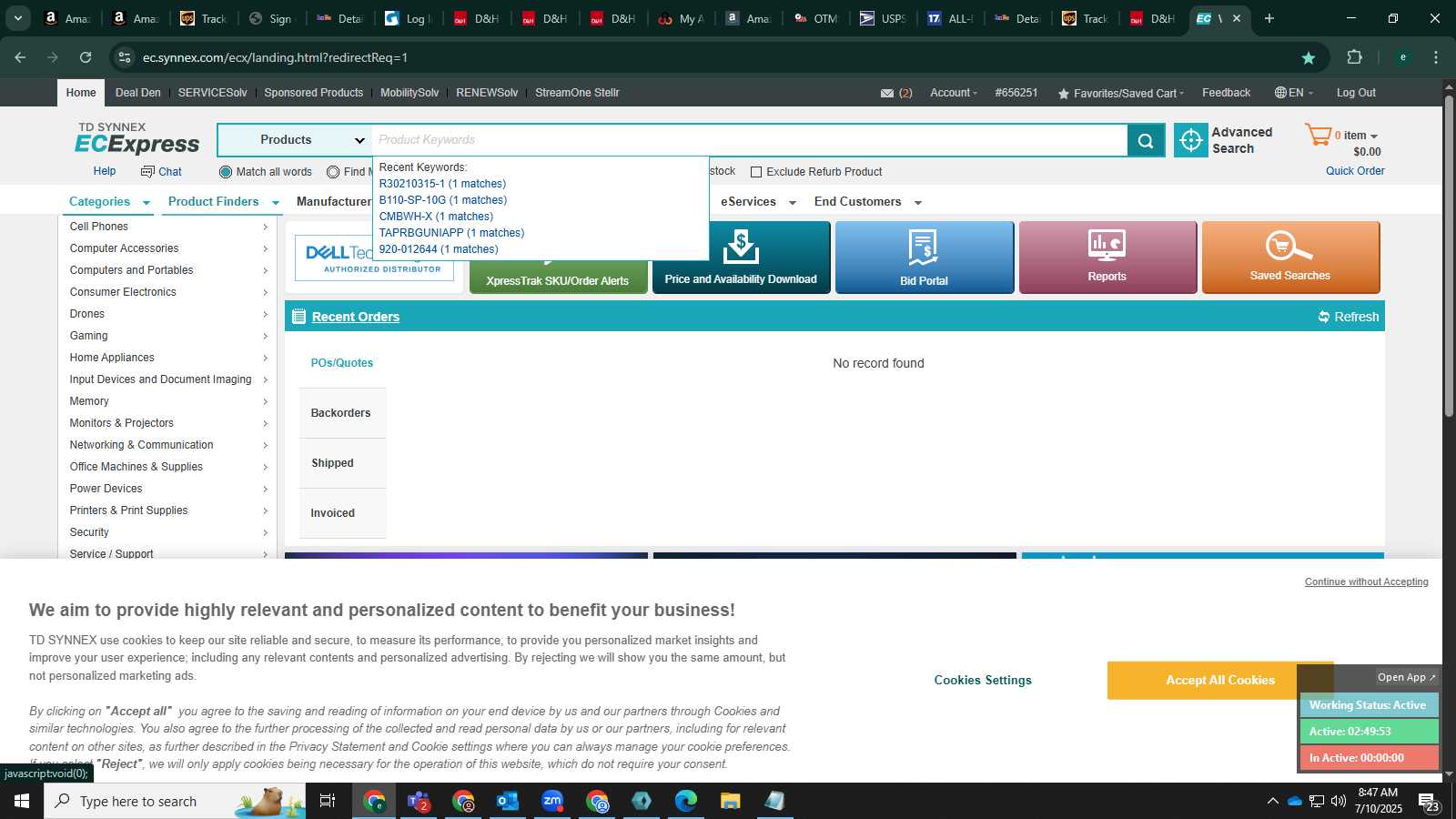The height and width of the screenshot is (819, 1456).
Task: Bookmark page with the star icon
Action: coord(1309,57)
